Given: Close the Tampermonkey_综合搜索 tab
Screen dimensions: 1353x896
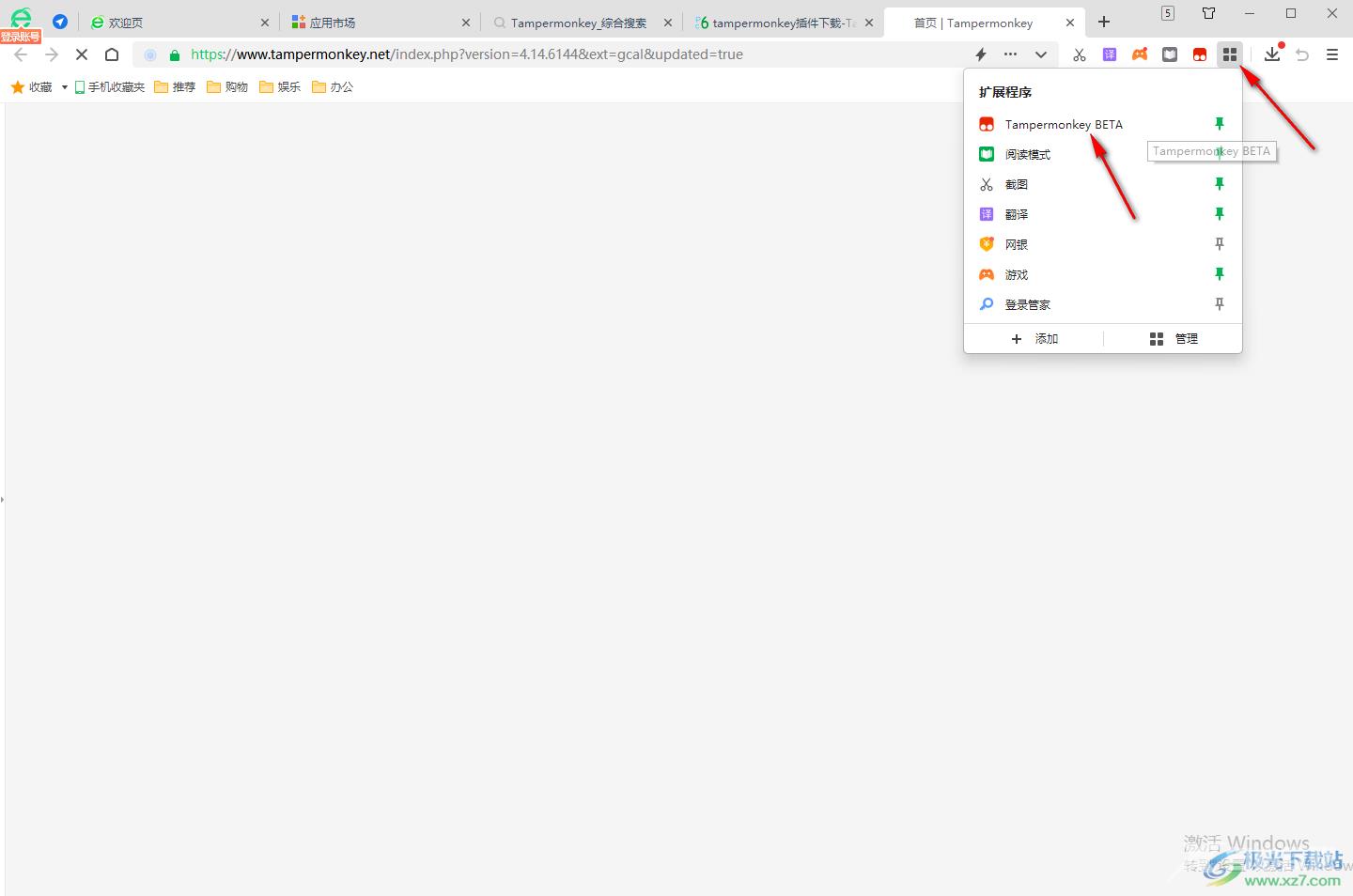Looking at the screenshot, I should coord(668,23).
